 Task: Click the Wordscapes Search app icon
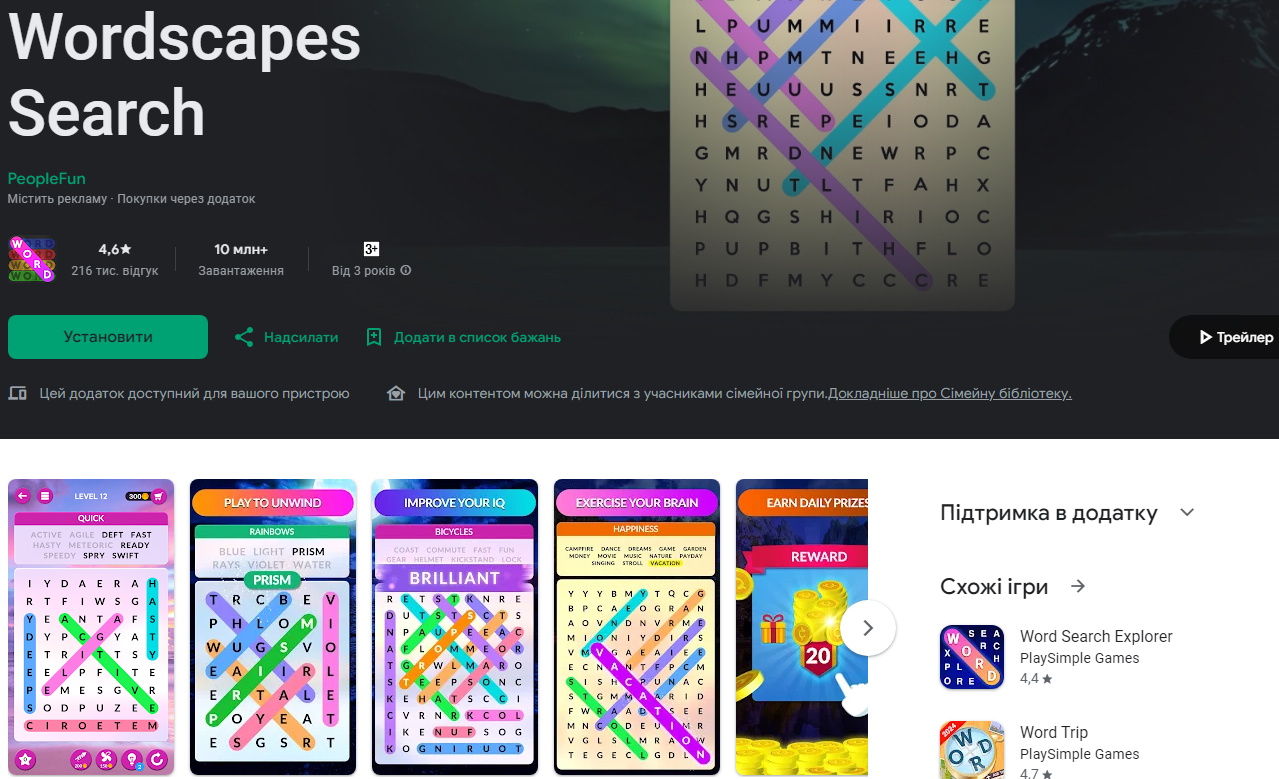(x=32, y=259)
